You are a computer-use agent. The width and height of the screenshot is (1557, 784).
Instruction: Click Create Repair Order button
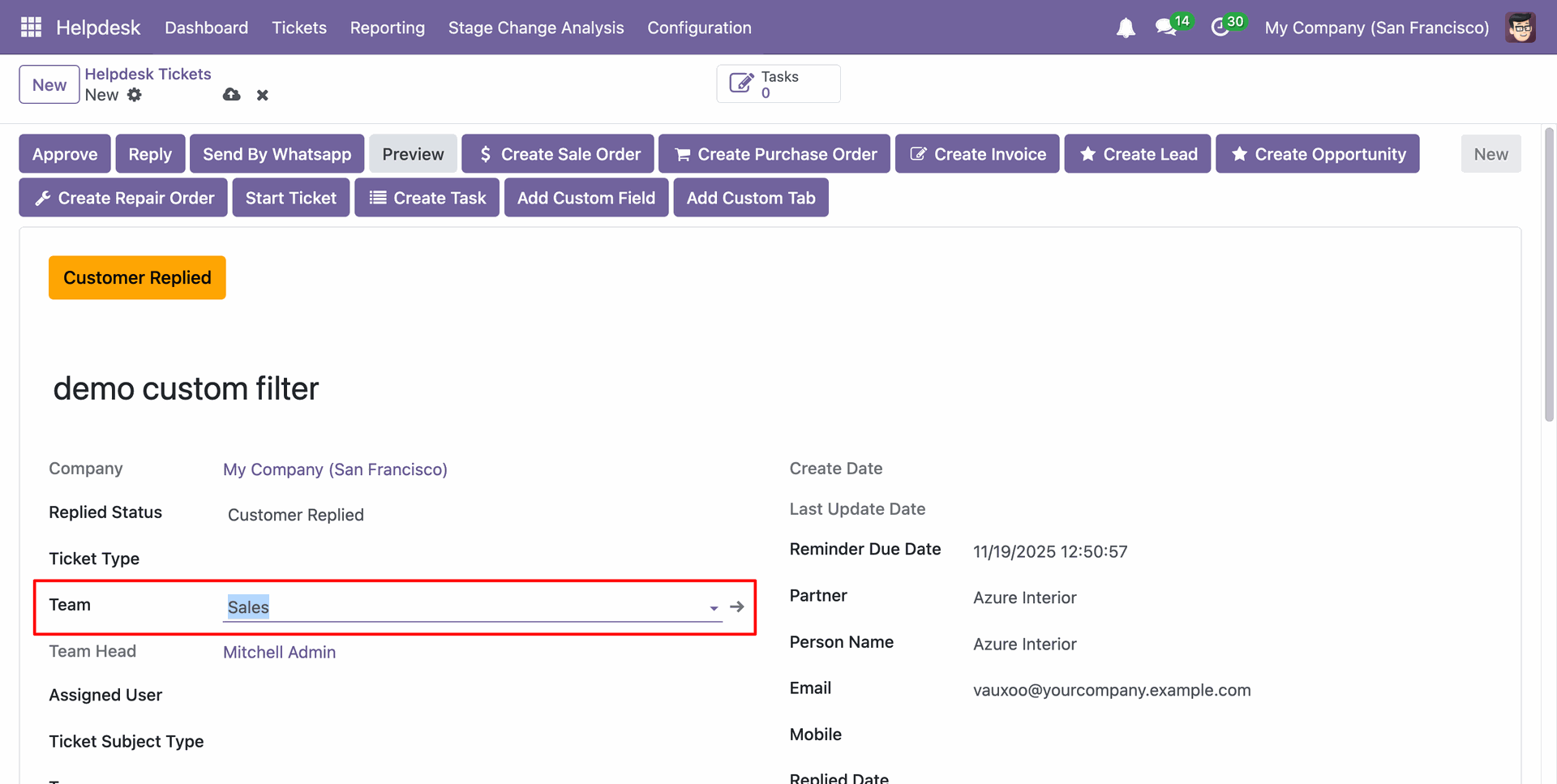[x=123, y=198]
